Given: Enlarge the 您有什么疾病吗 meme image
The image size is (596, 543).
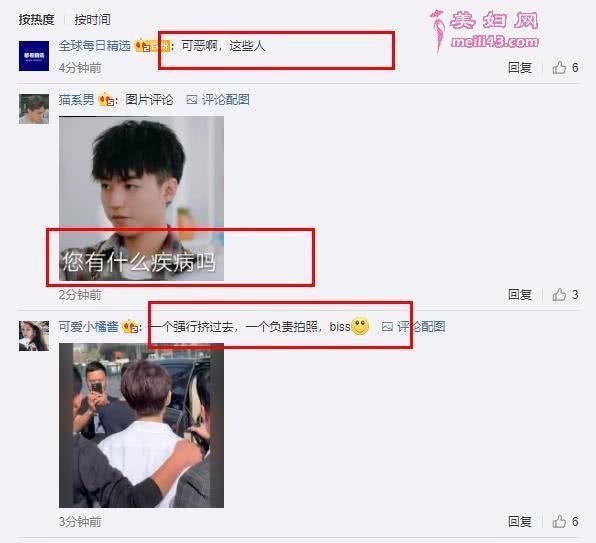Looking at the screenshot, I should pos(141,198).
